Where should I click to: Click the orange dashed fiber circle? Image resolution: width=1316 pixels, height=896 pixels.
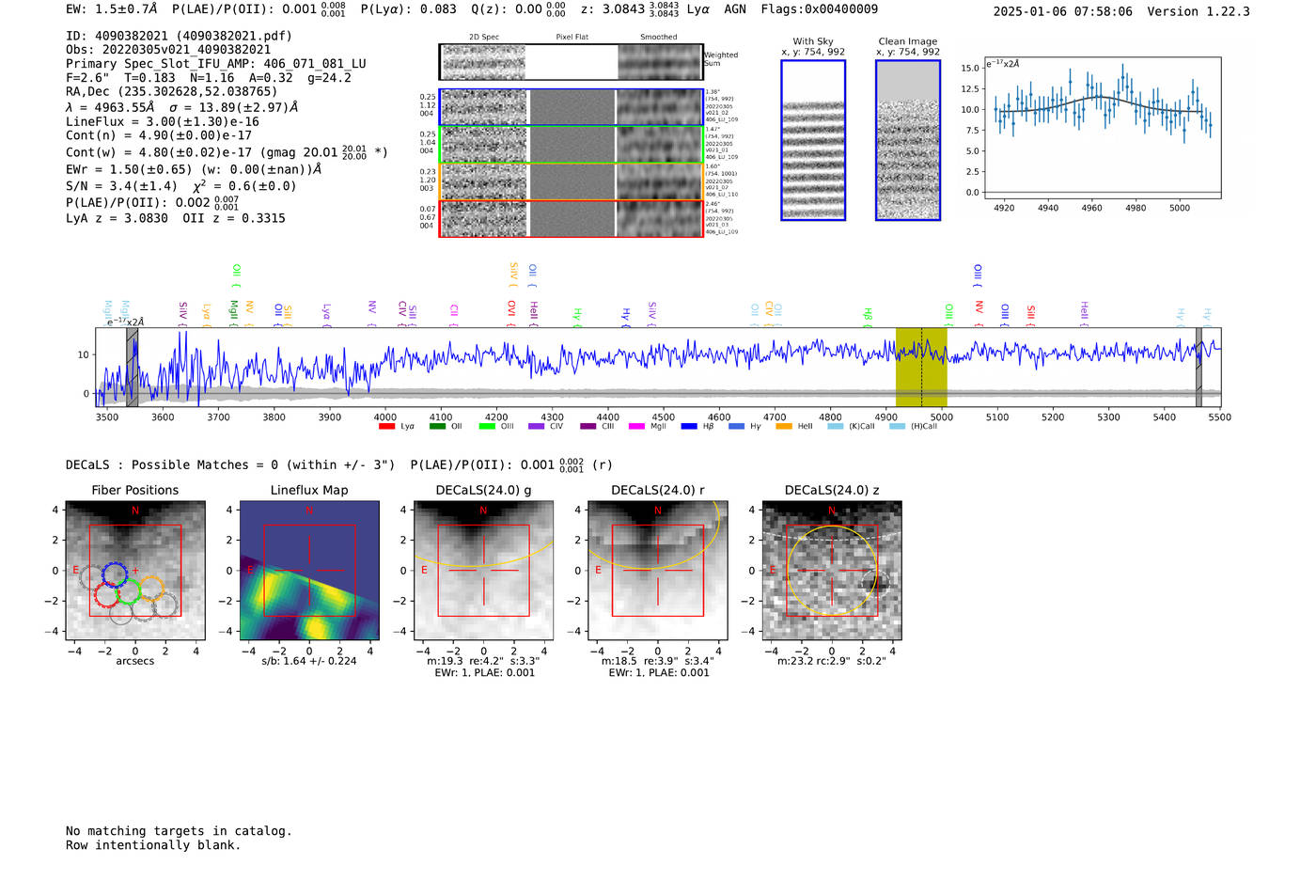pos(151,588)
